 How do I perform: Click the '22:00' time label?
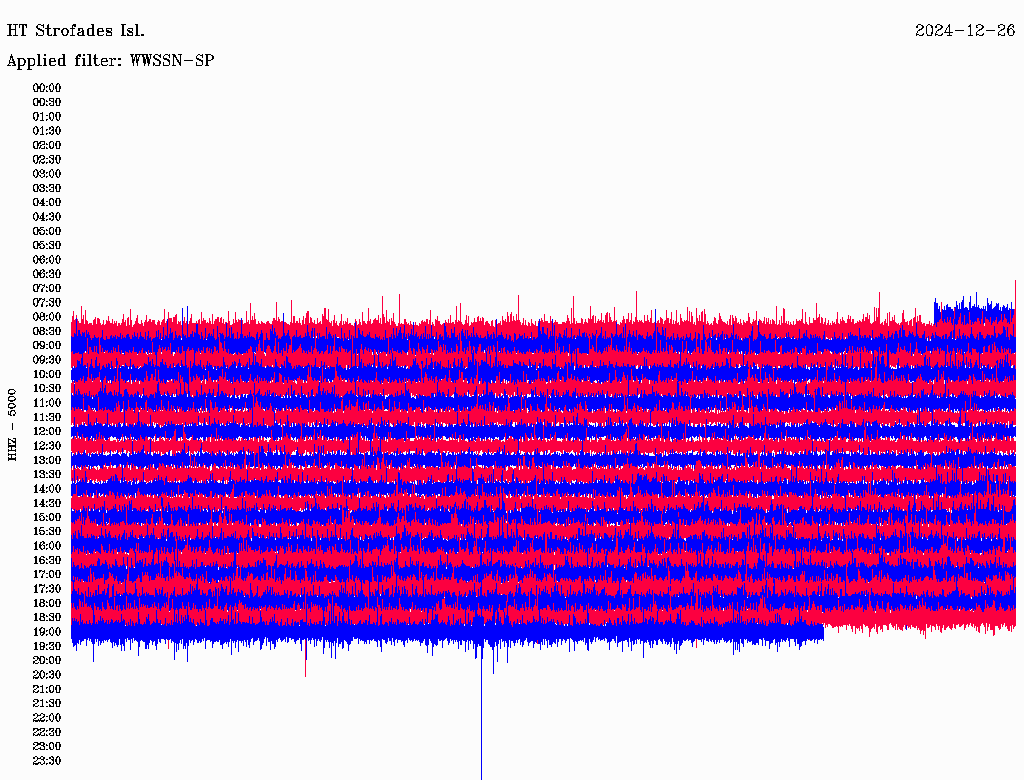tap(47, 718)
